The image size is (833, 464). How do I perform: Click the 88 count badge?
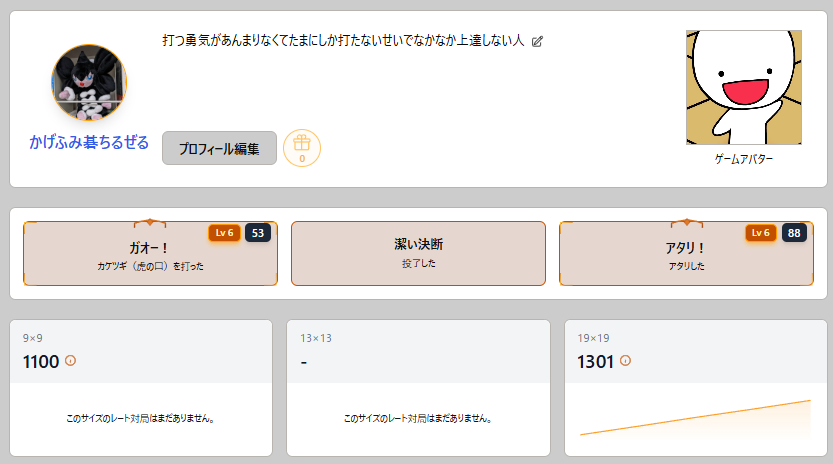coord(794,233)
